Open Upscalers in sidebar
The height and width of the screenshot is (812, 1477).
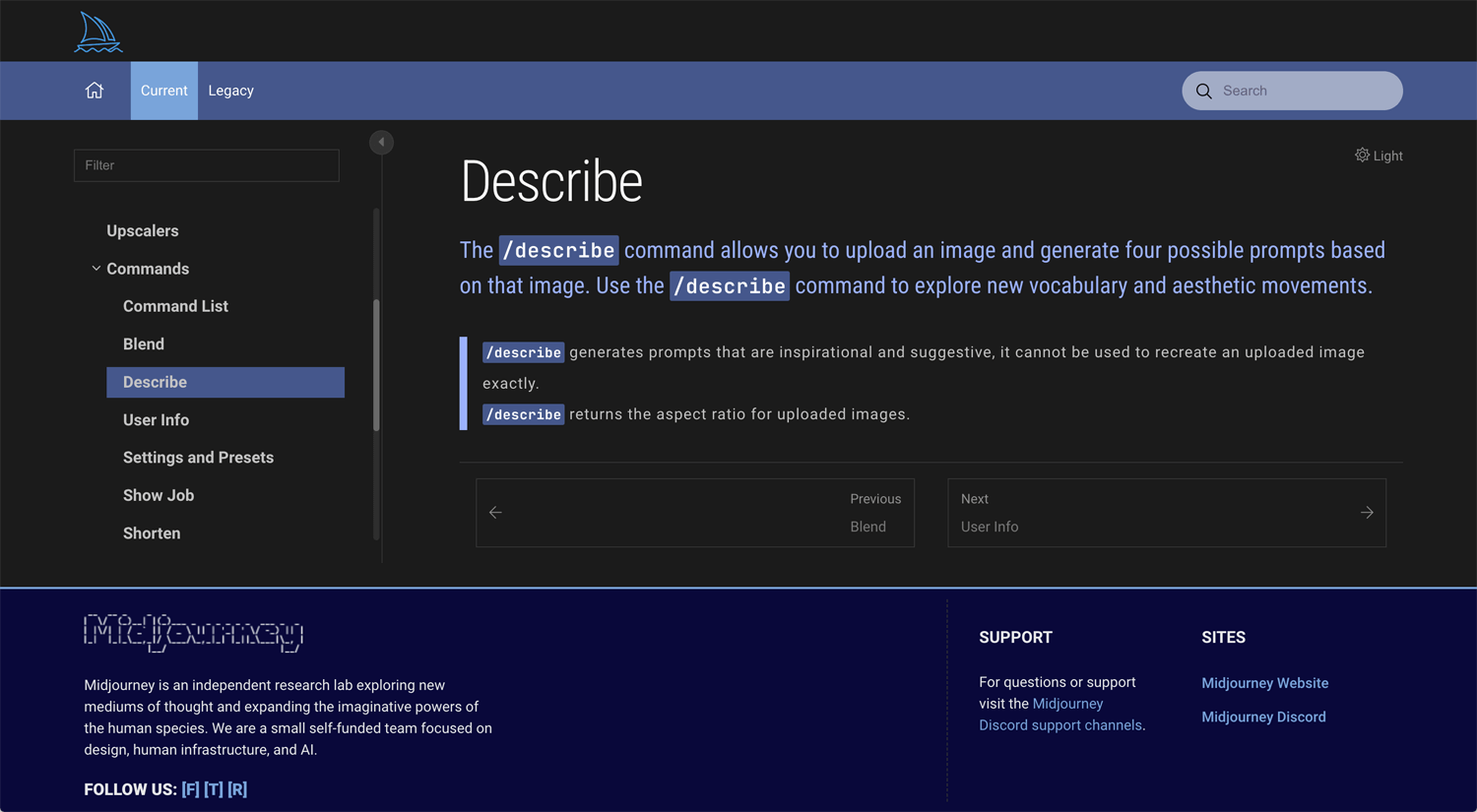pos(143,231)
